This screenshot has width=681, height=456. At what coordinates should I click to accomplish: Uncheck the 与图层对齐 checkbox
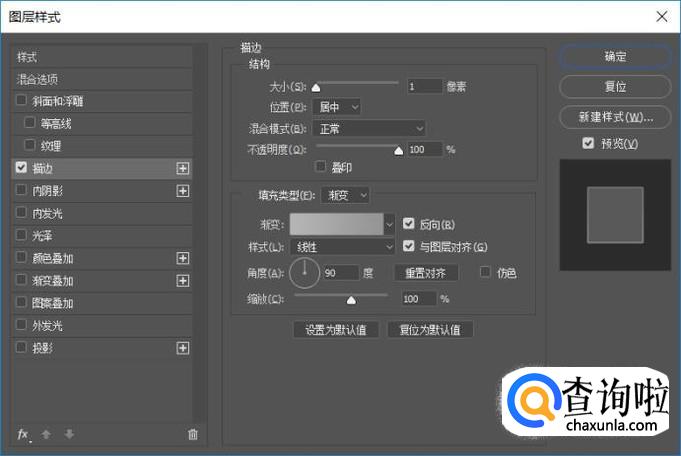(408, 246)
